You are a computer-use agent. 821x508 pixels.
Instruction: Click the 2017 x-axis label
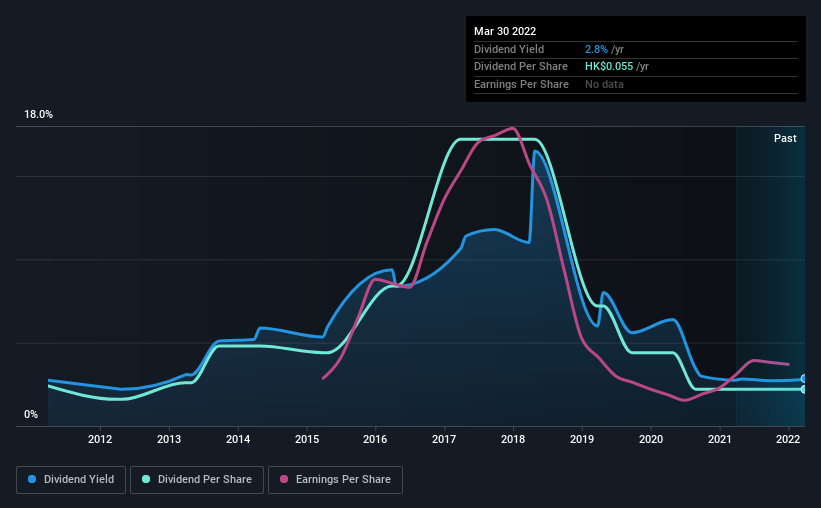pyautogui.click(x=444, y=439)
